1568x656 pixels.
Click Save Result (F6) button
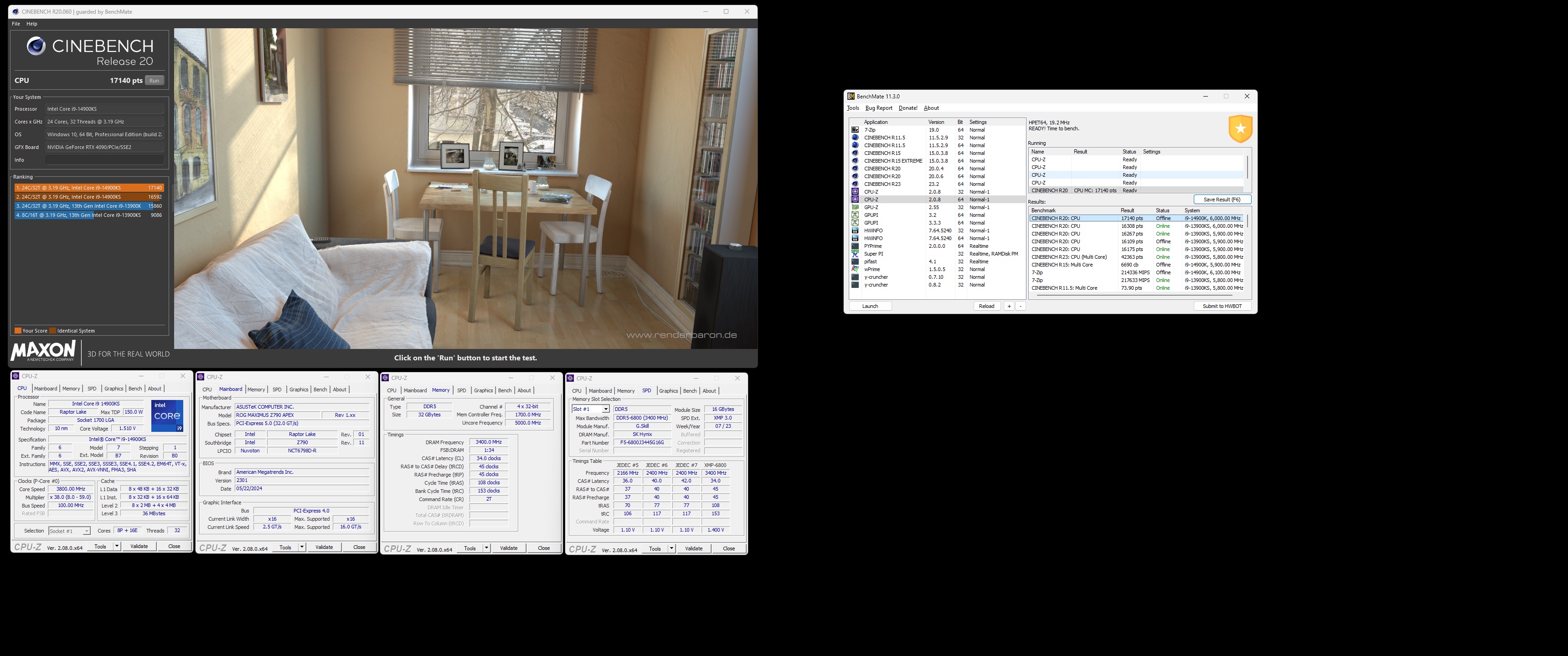(x=1222, y=200)
